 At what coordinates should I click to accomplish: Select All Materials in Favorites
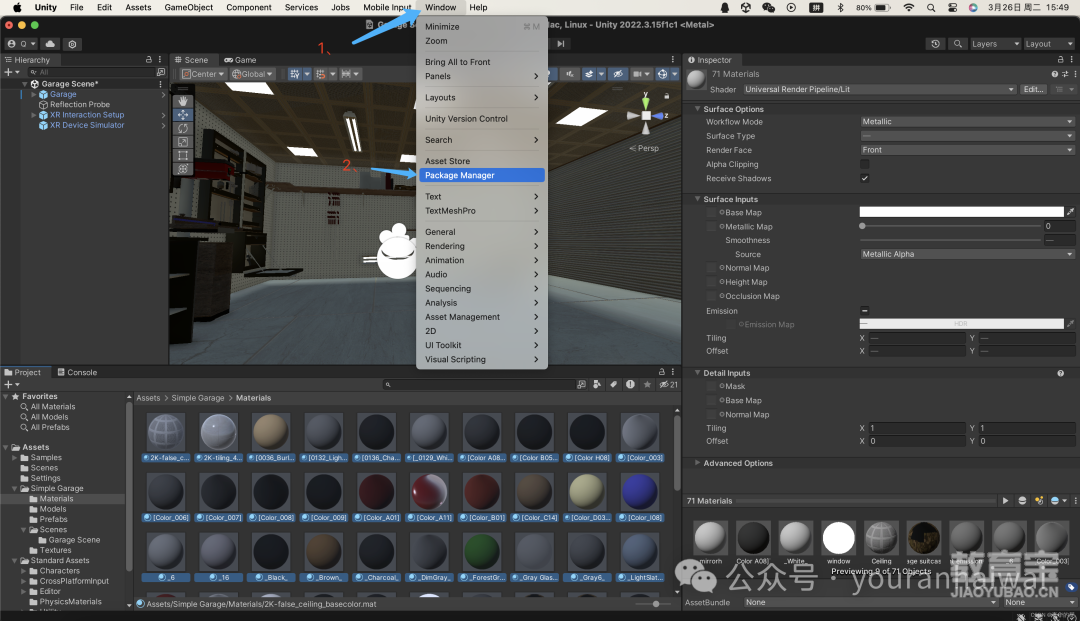pos(52,407)
